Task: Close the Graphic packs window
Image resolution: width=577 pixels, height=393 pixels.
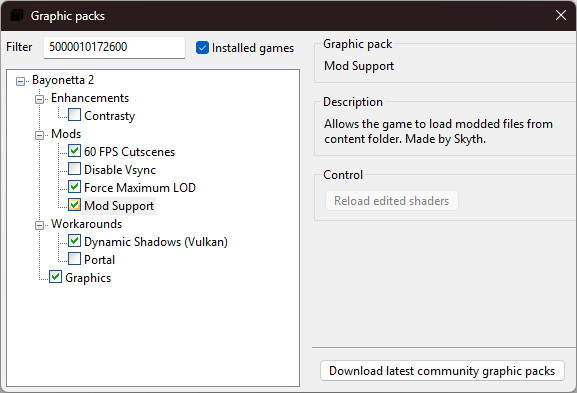Action: click(x=560, y=15)
